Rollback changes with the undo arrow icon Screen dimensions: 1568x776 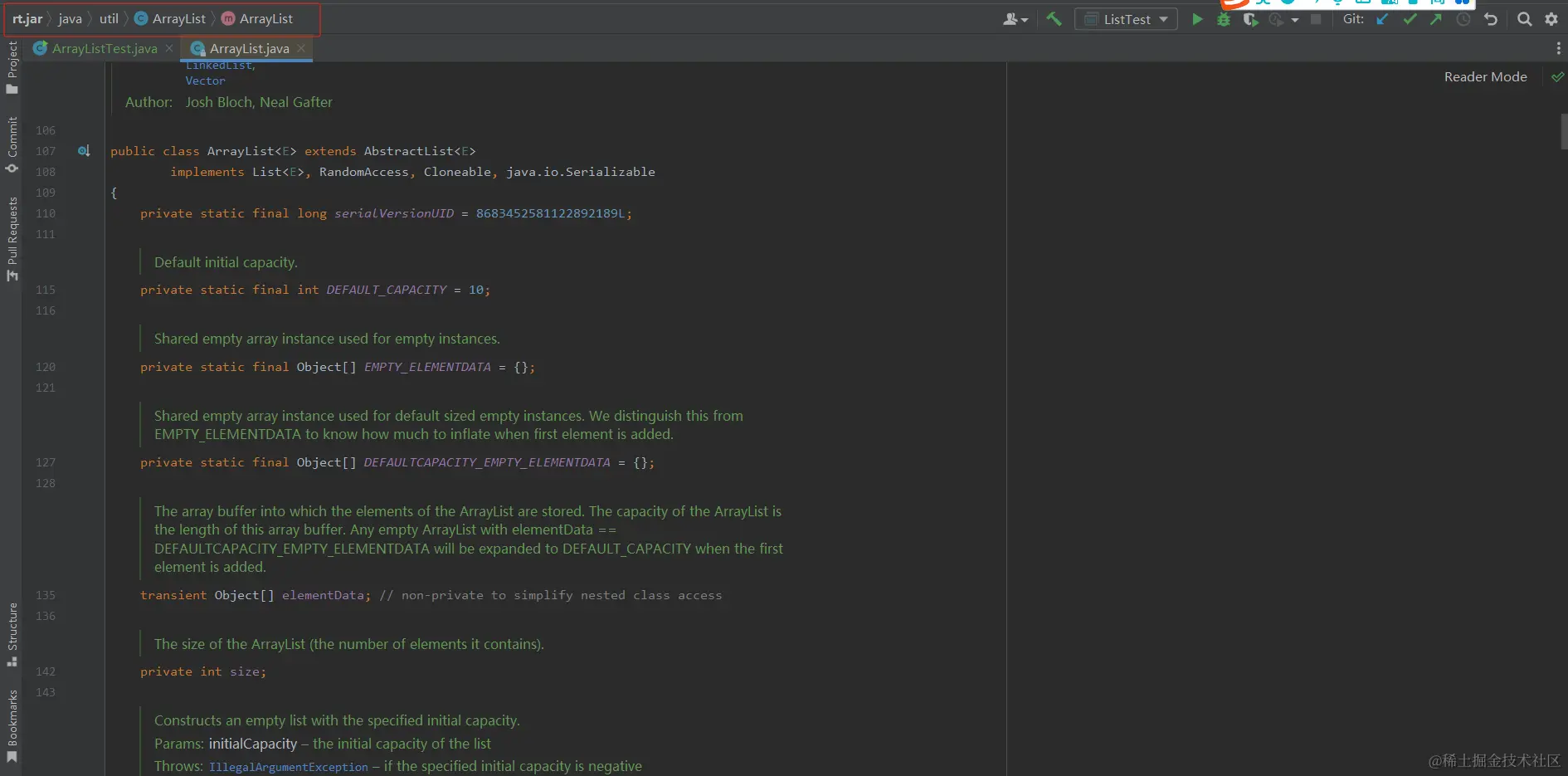tap(1491, 19)
